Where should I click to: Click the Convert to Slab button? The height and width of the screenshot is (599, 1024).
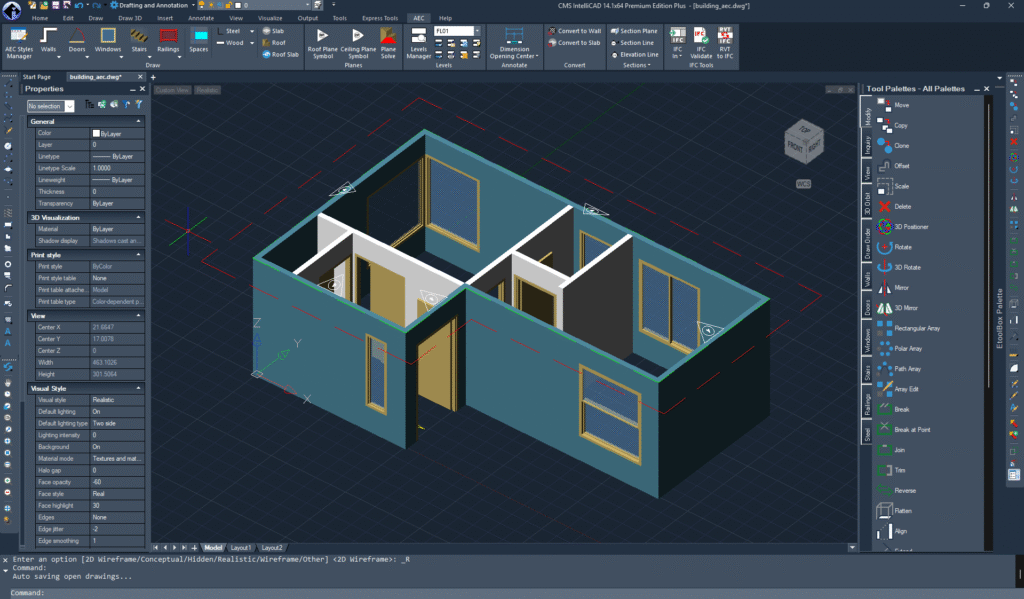point(574,43)
